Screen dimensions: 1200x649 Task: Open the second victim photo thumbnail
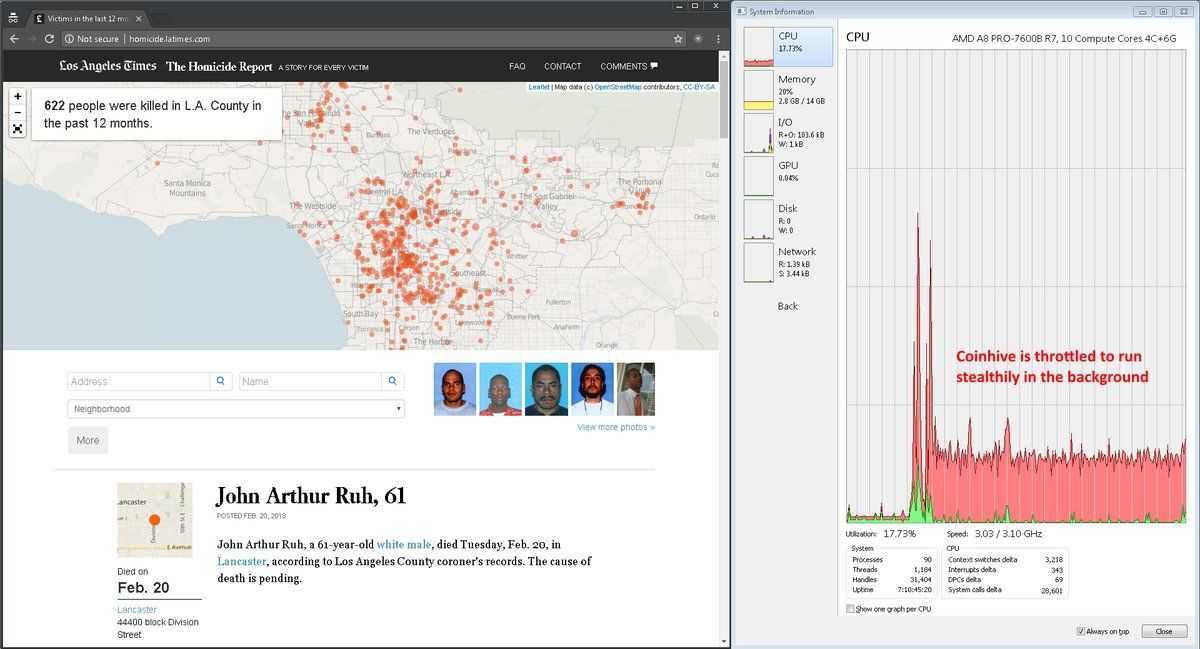click(x=500, y=389)
